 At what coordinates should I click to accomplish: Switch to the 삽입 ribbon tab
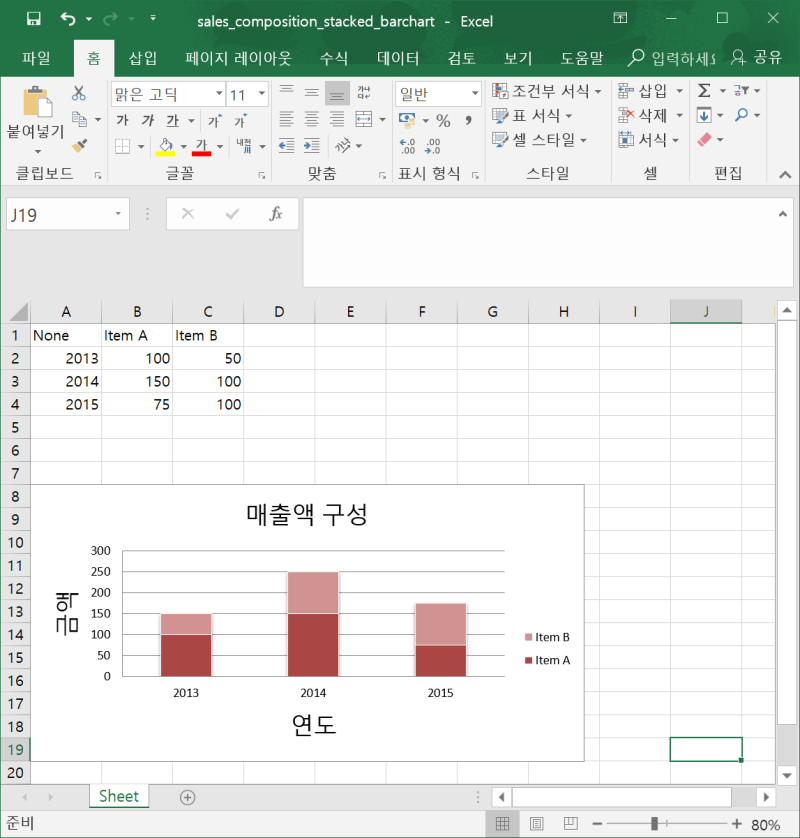click(142, 58)
